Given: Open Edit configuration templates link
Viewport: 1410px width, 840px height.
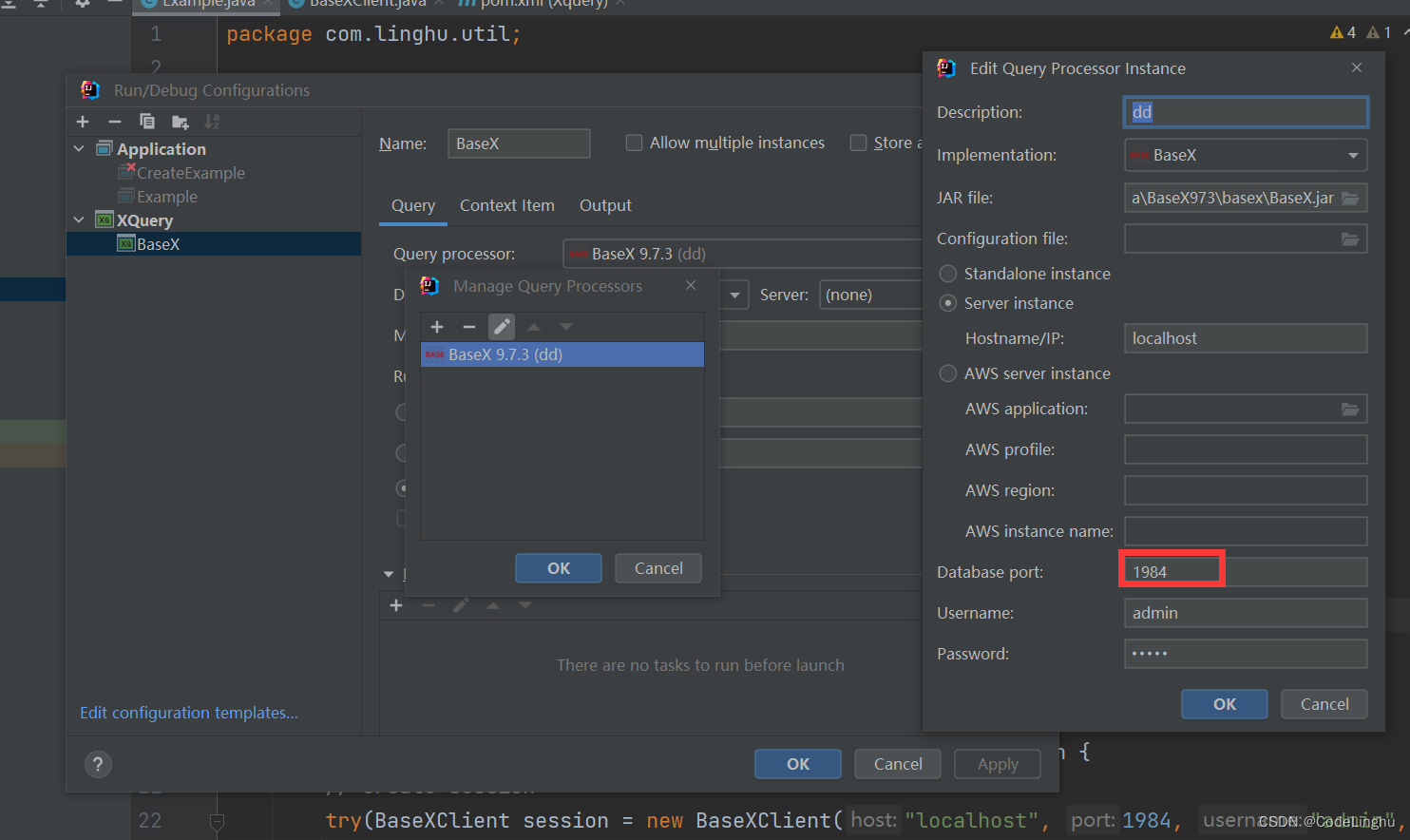Looking at the screenshot, I should [189, 713].
